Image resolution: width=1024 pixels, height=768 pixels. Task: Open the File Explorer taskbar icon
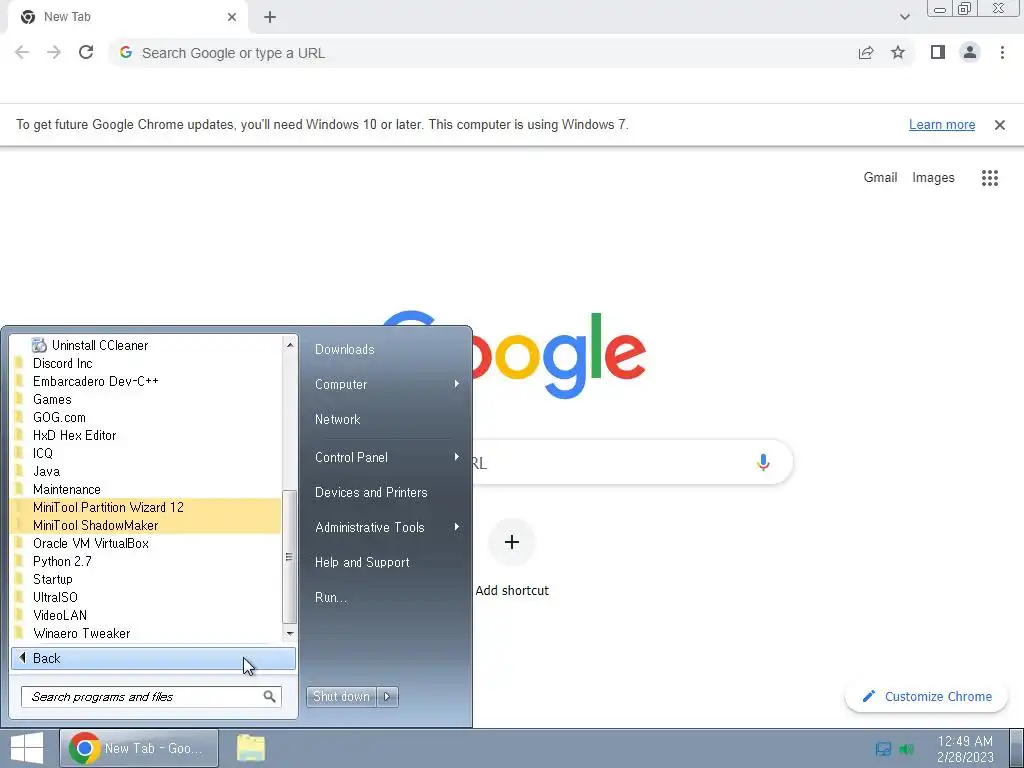pyautogui.click(x=251, y=748)
